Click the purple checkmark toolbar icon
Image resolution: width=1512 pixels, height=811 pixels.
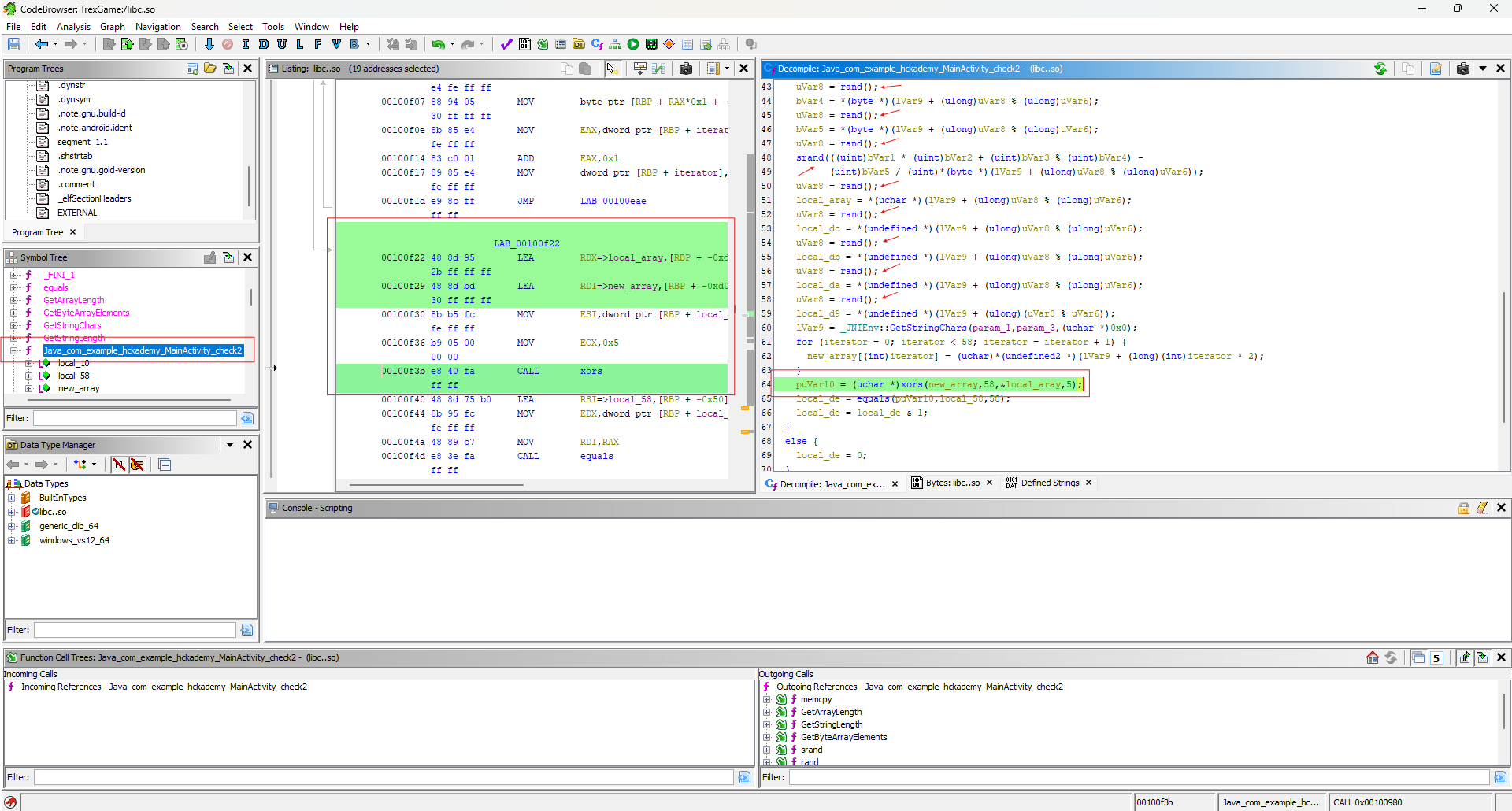pos(506,45)
